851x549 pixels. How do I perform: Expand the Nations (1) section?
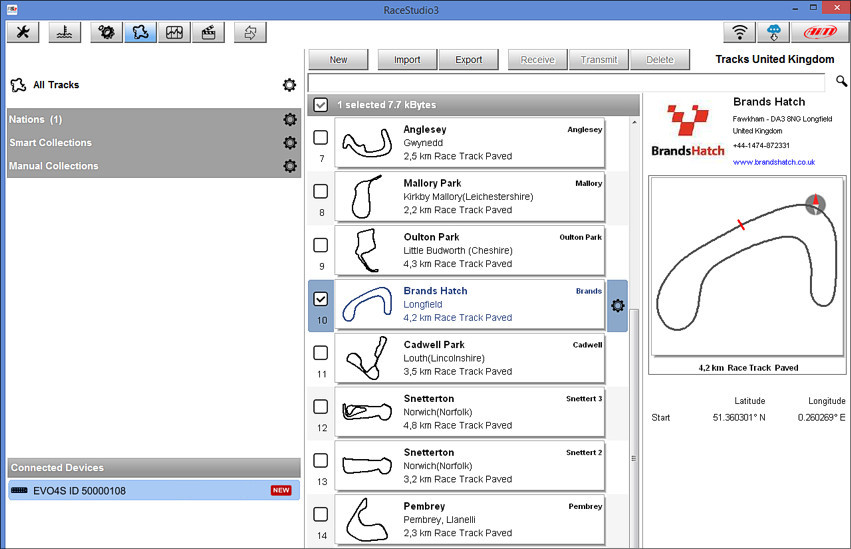[154, 119]
